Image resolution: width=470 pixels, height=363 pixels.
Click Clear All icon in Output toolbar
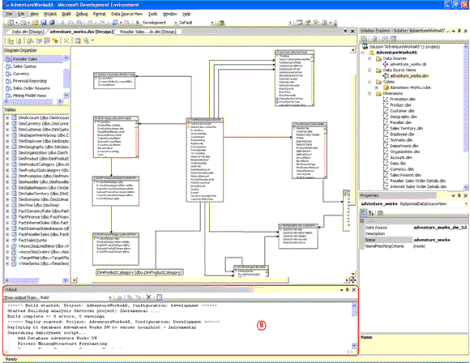[149, 297]
